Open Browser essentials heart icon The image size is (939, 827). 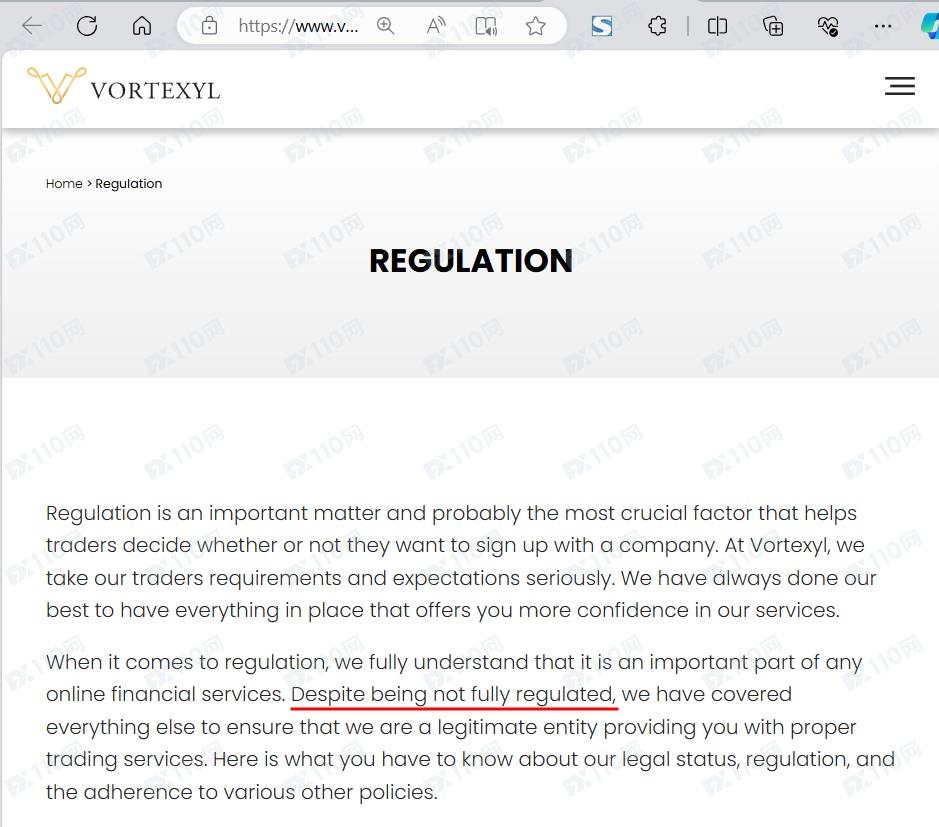tap(827, 26)
